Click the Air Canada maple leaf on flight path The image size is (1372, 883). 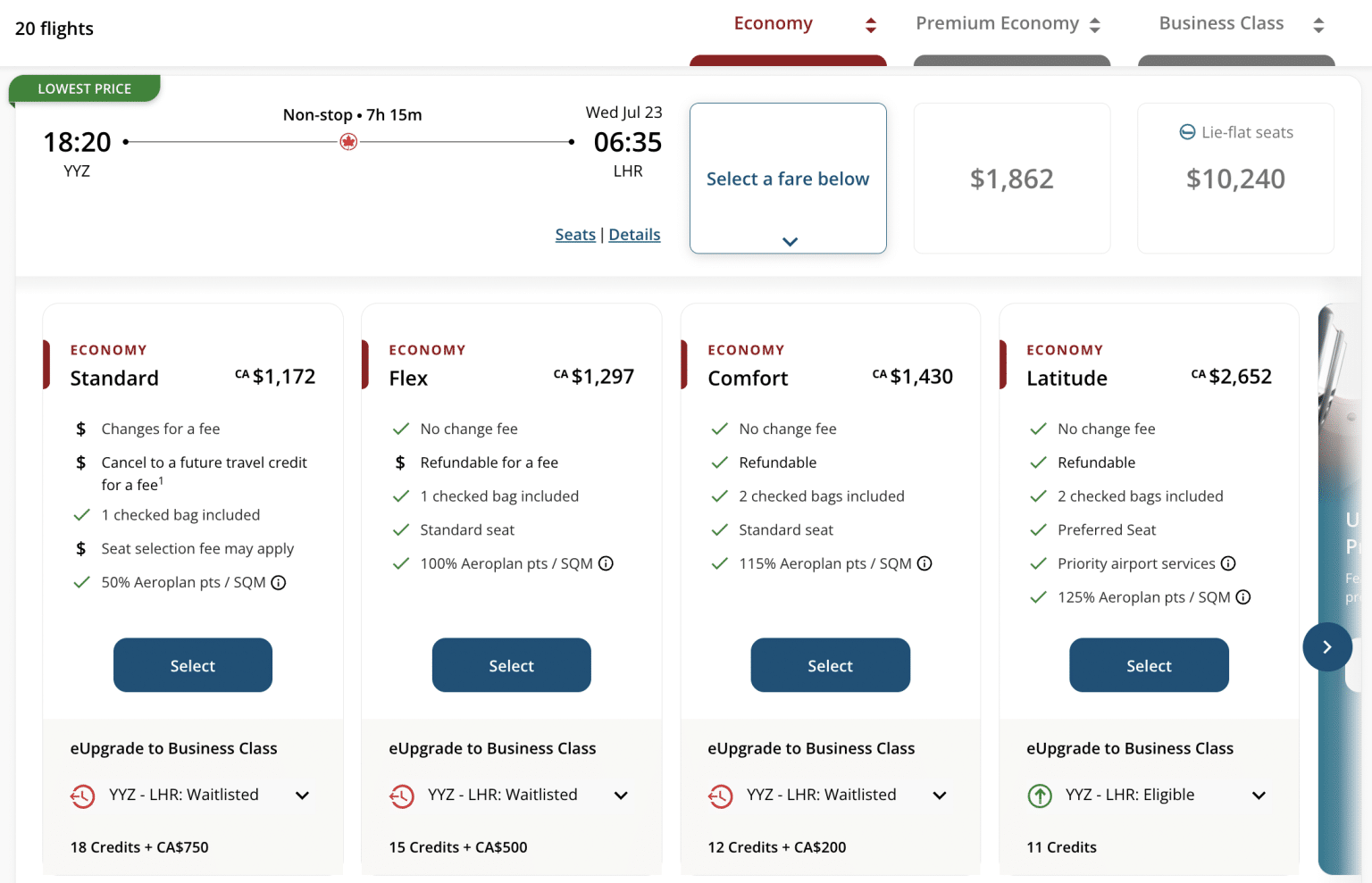[x=348, y=141]
